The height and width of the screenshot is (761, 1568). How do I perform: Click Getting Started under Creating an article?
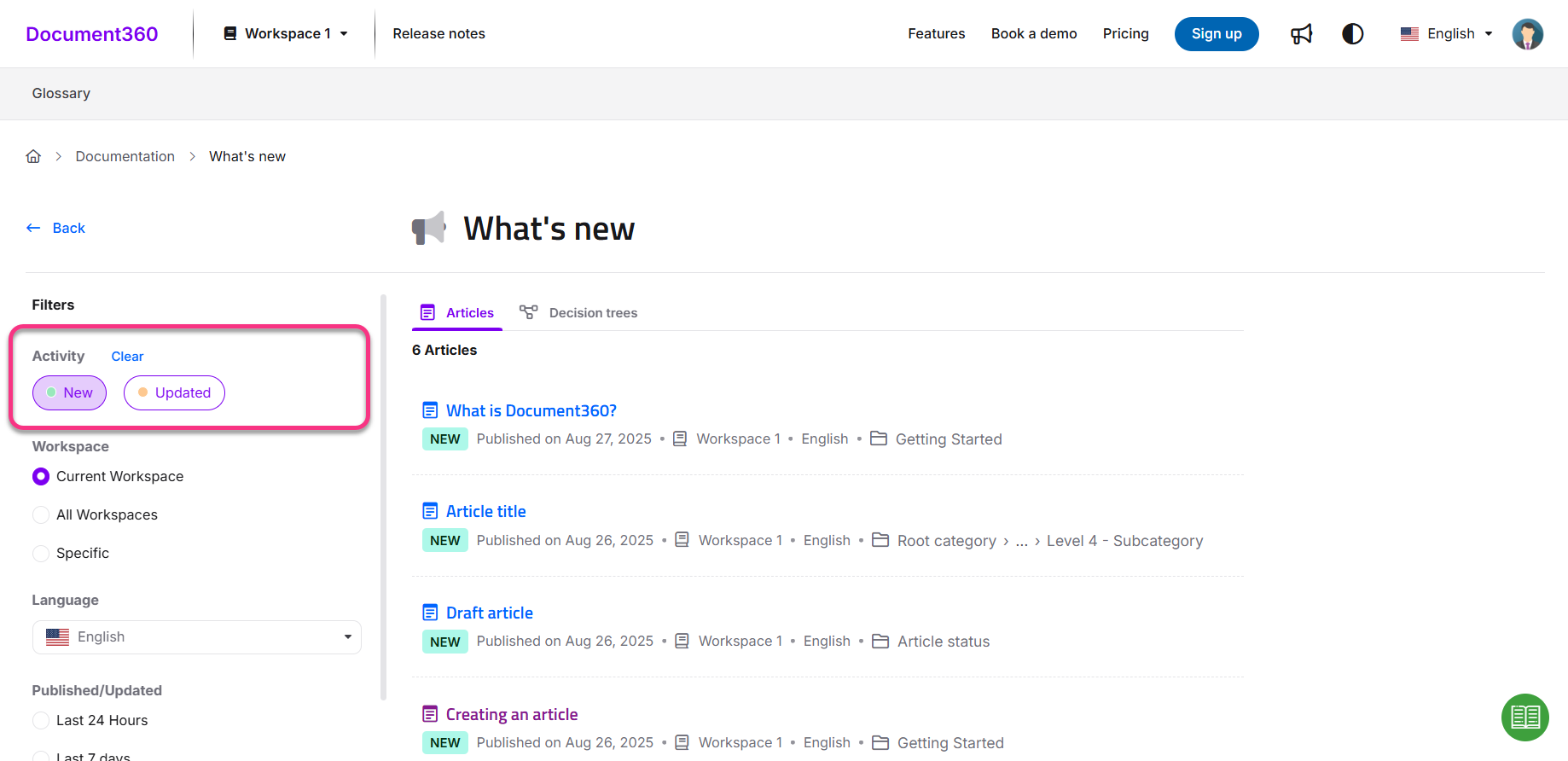click(950, 743)
